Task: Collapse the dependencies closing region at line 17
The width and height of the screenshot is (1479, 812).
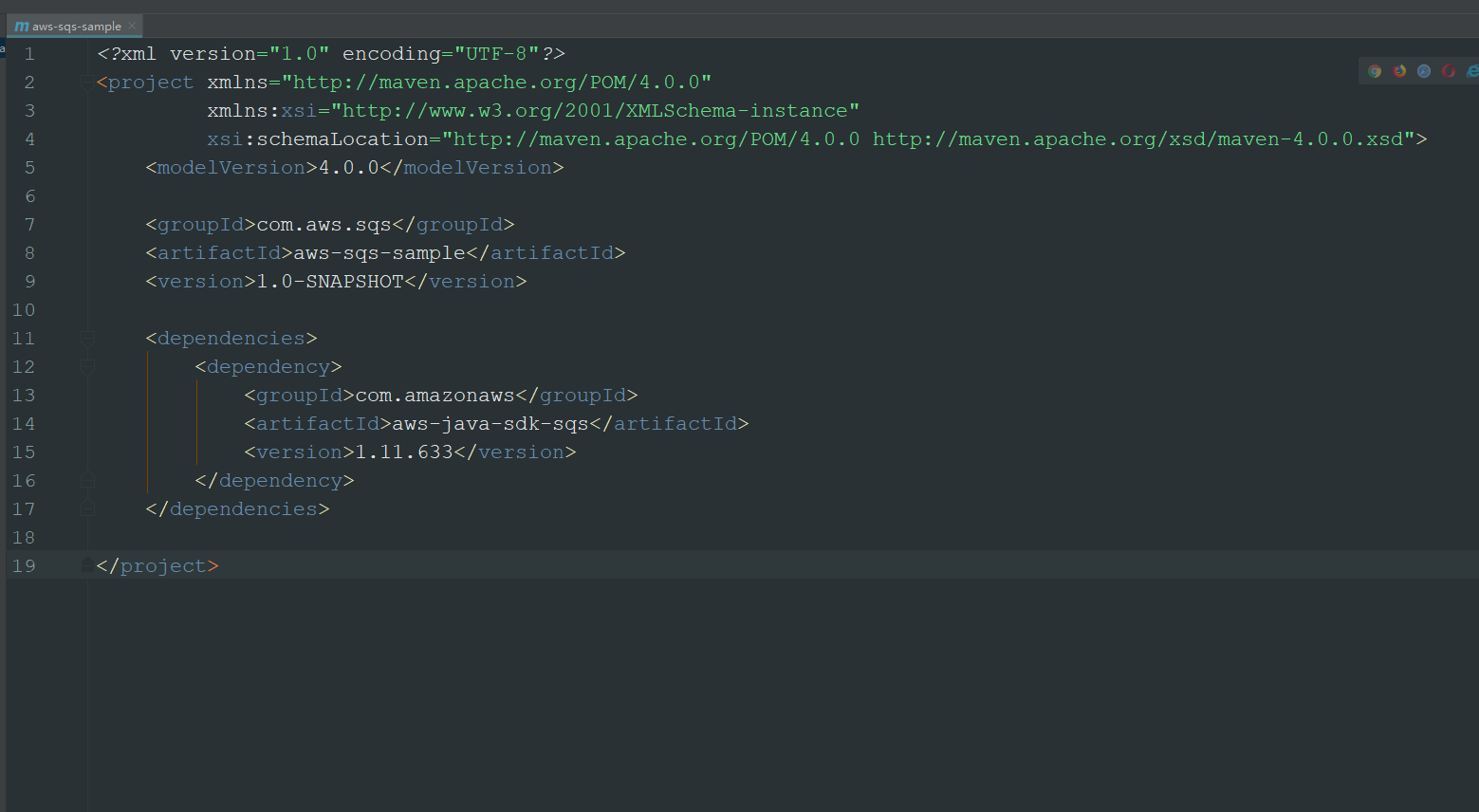Action: coord(87,508)
